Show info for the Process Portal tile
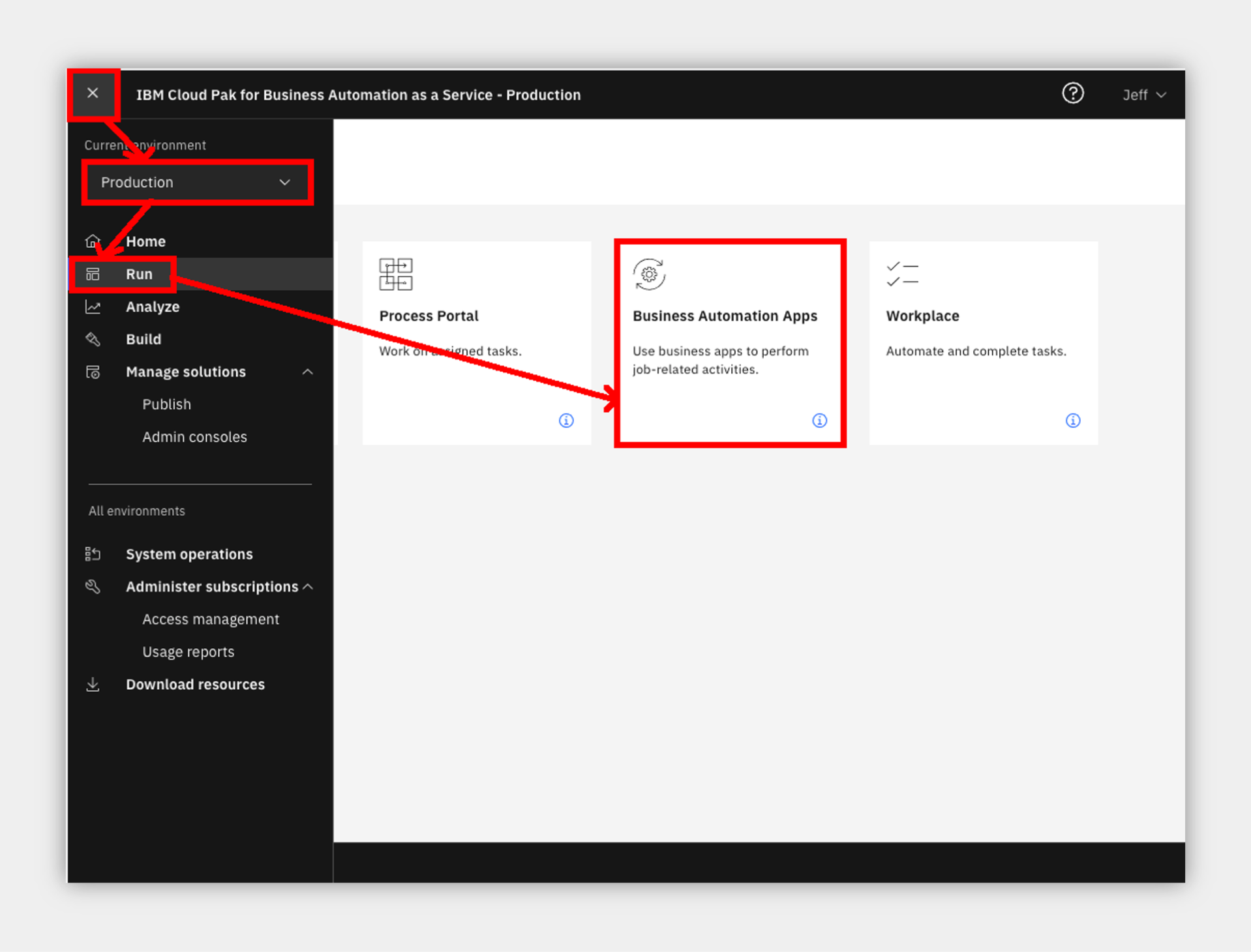 pyautogui.click(x=566, y=421)
